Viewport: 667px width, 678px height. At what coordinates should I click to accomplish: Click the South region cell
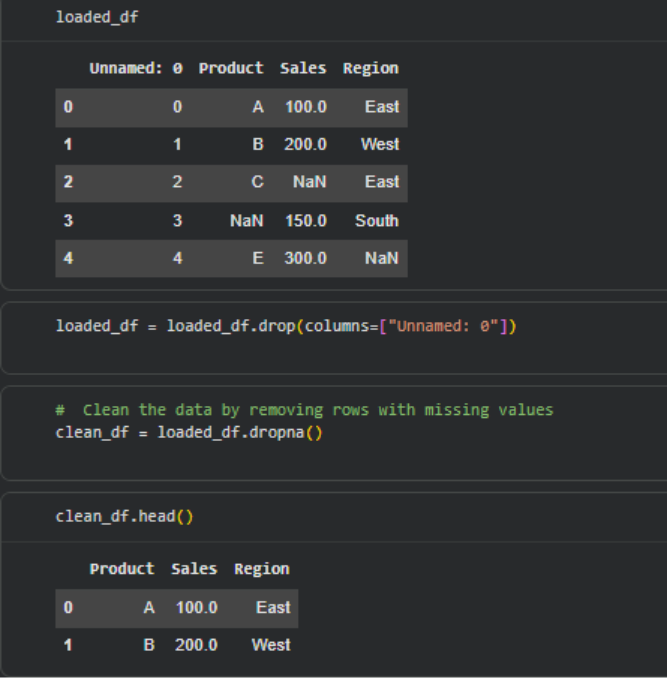pyautogui.click(x=376, y=220)
